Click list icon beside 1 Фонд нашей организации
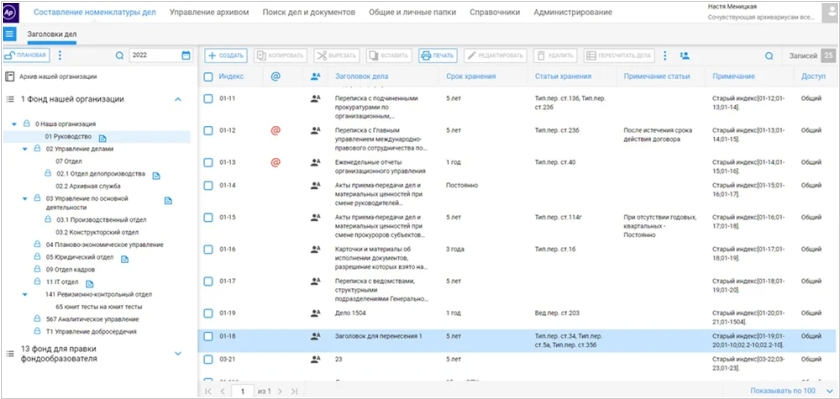The image size is (840, 399). (10, 99)
